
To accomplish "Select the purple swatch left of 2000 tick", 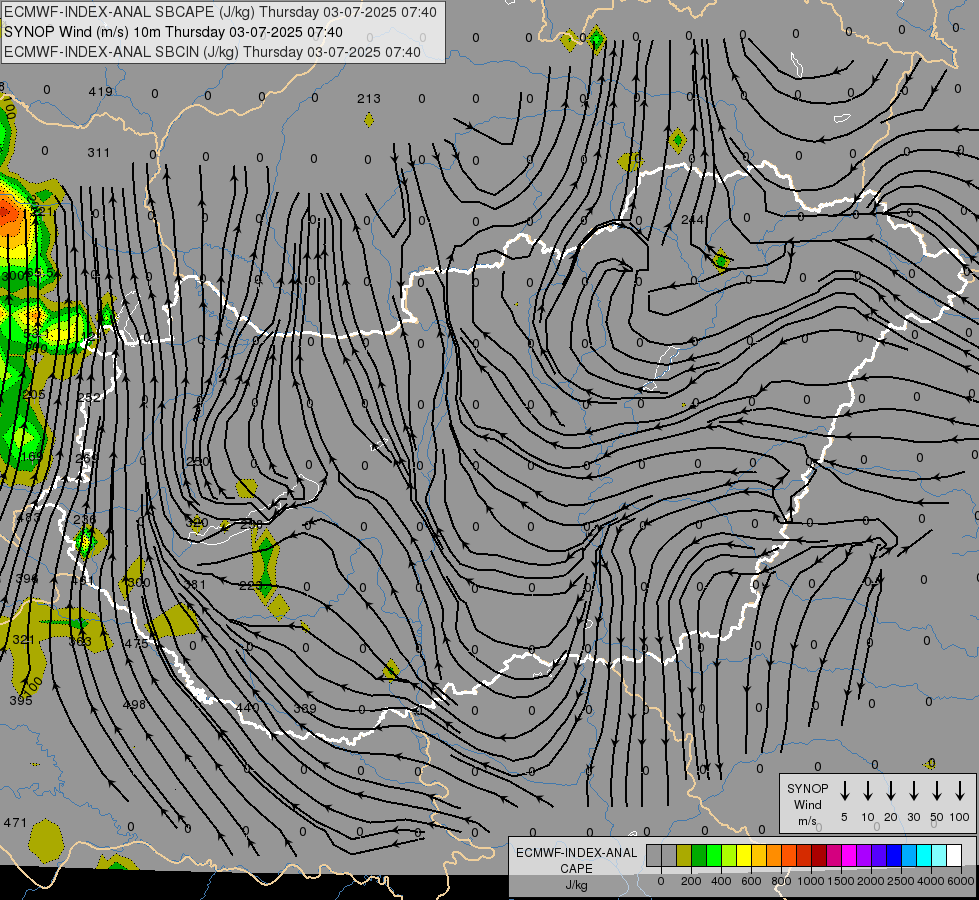I will pyautogui.click(x=865, y=856).
